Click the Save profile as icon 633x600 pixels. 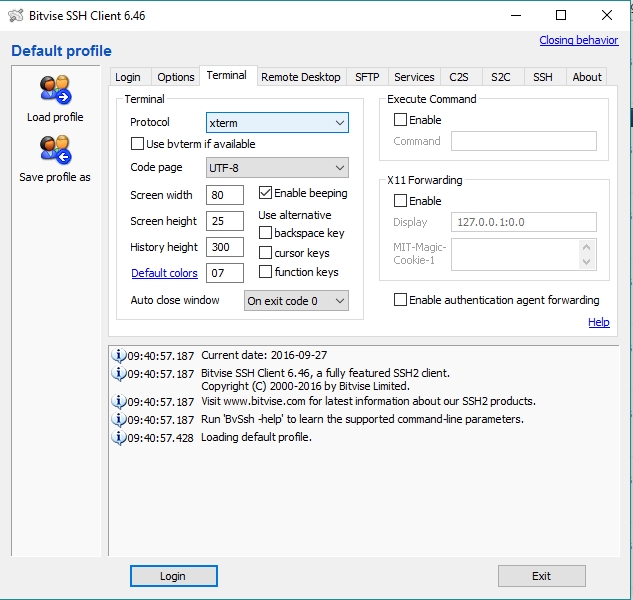point(55,150)
